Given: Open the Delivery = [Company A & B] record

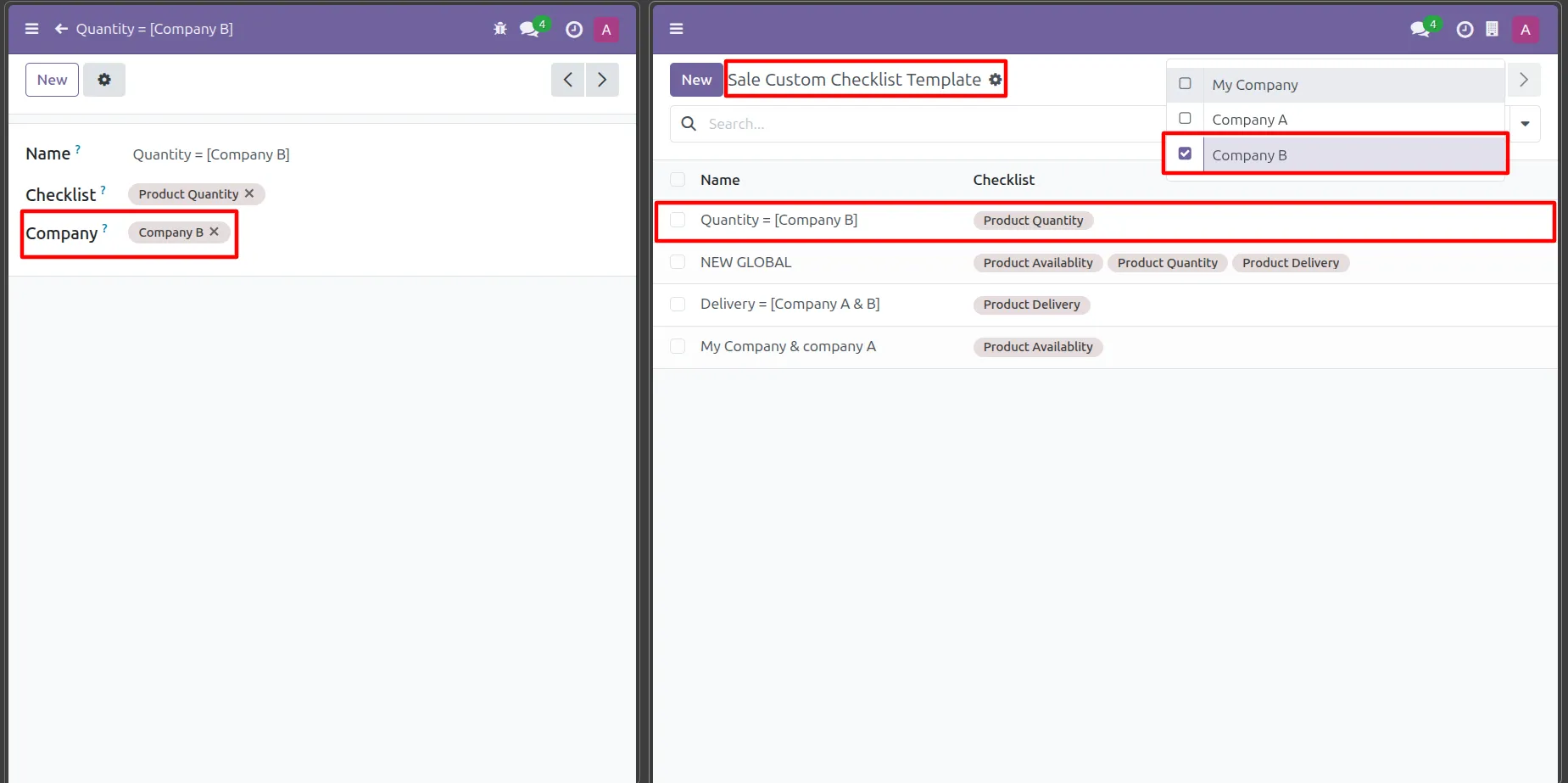Looking at the screenshot, I should [790, 304].
